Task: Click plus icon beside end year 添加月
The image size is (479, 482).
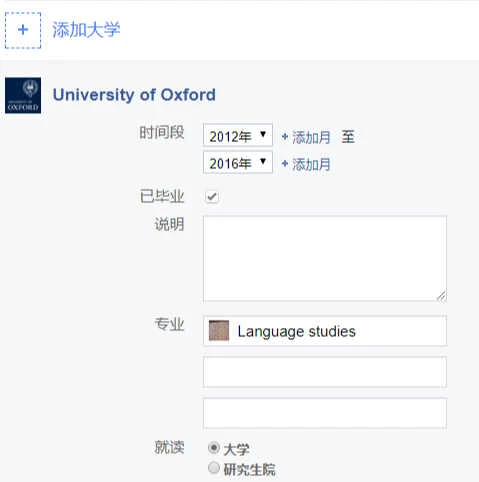Action: [285, 164]
